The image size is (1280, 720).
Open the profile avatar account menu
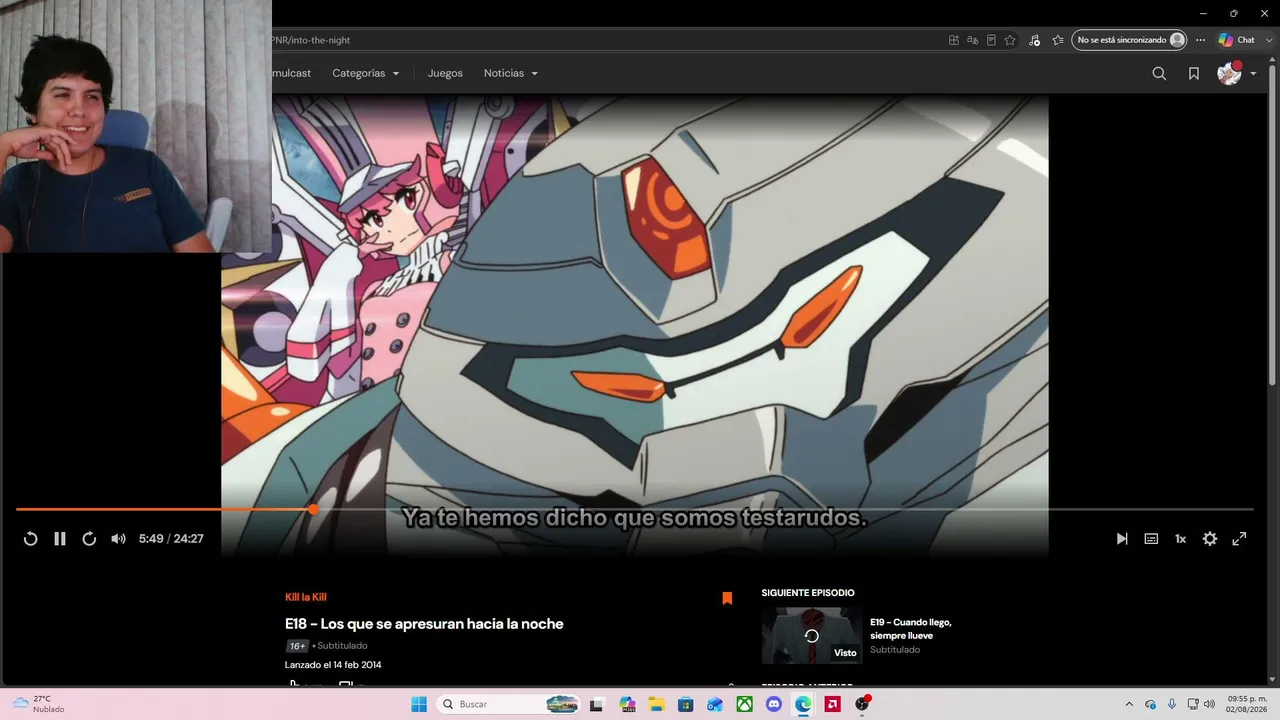pos(1236,73)
